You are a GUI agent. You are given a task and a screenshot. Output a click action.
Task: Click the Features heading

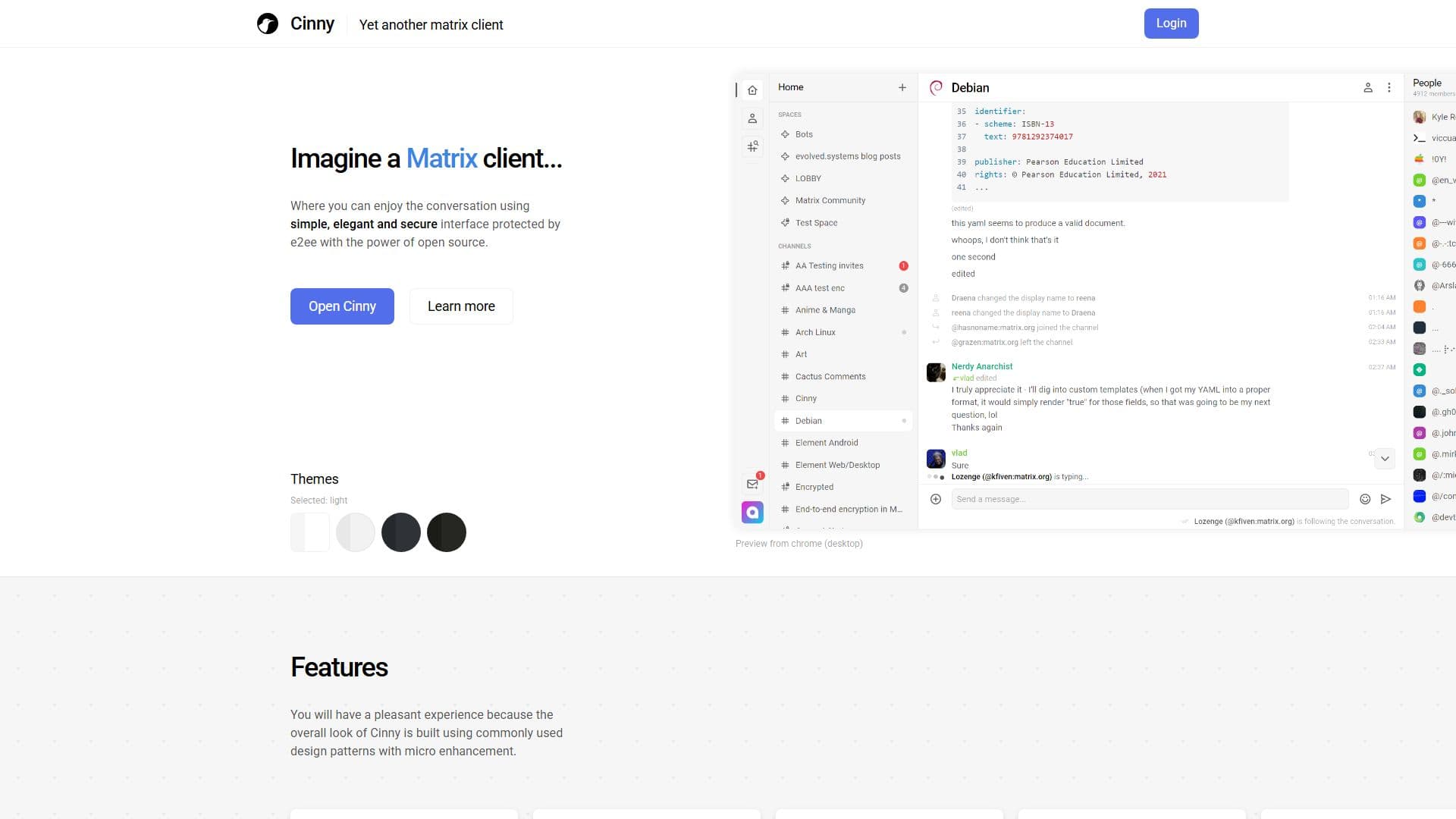click(339, 667)
